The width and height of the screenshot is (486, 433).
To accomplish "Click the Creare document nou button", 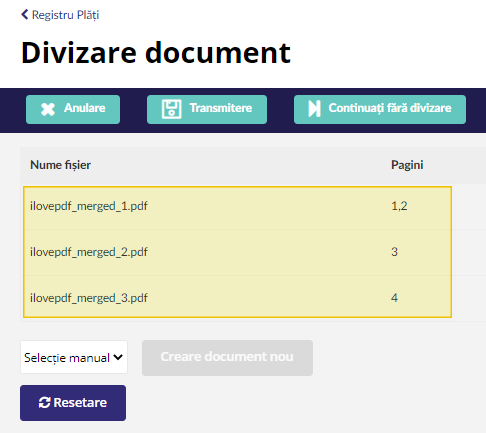I will pyautogui.click(x=227, y=358).
